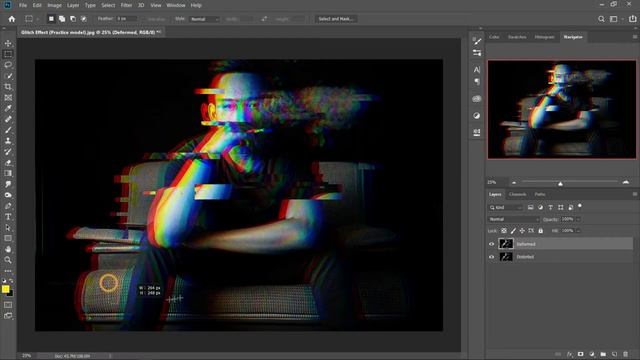The width and height of the screenshot is (640, 360).
Task: Open the Paragraph panel icon
Action: pos(477,82)
